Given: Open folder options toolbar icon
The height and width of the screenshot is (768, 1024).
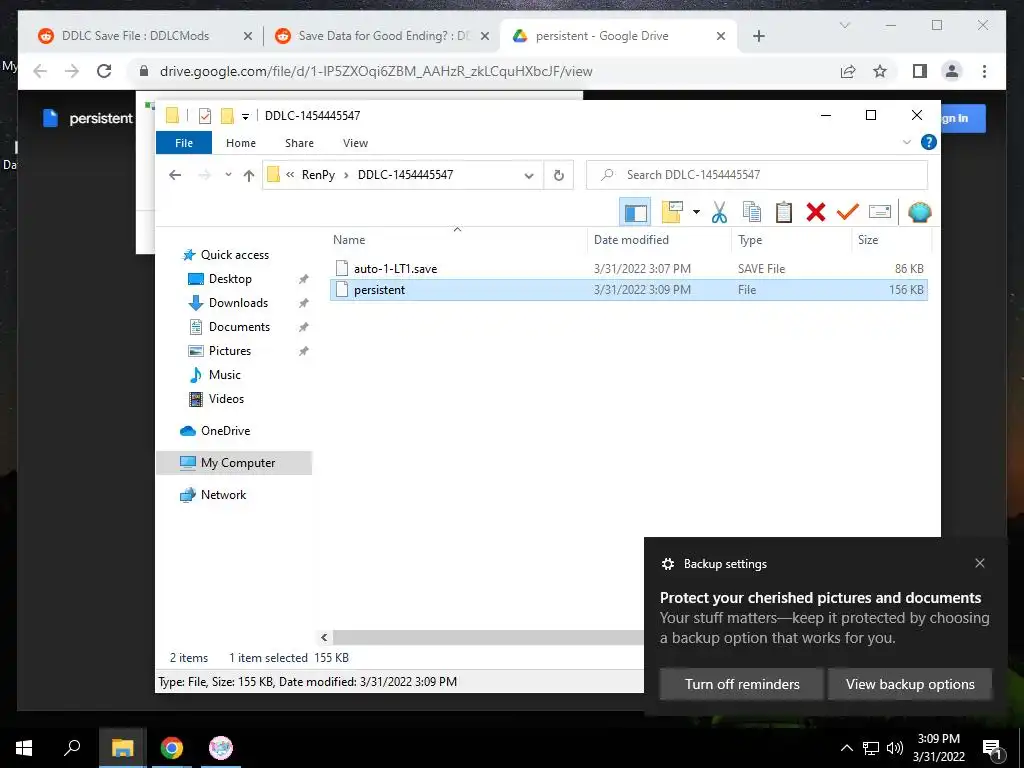Looking at the screenshot, I should (x=672, y=212).
